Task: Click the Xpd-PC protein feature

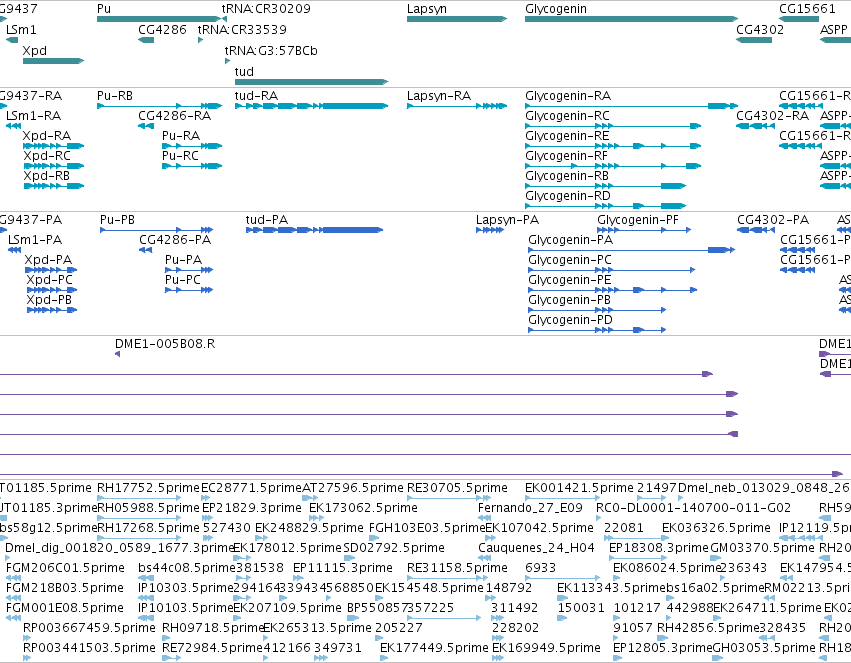Action: [52, 290]
